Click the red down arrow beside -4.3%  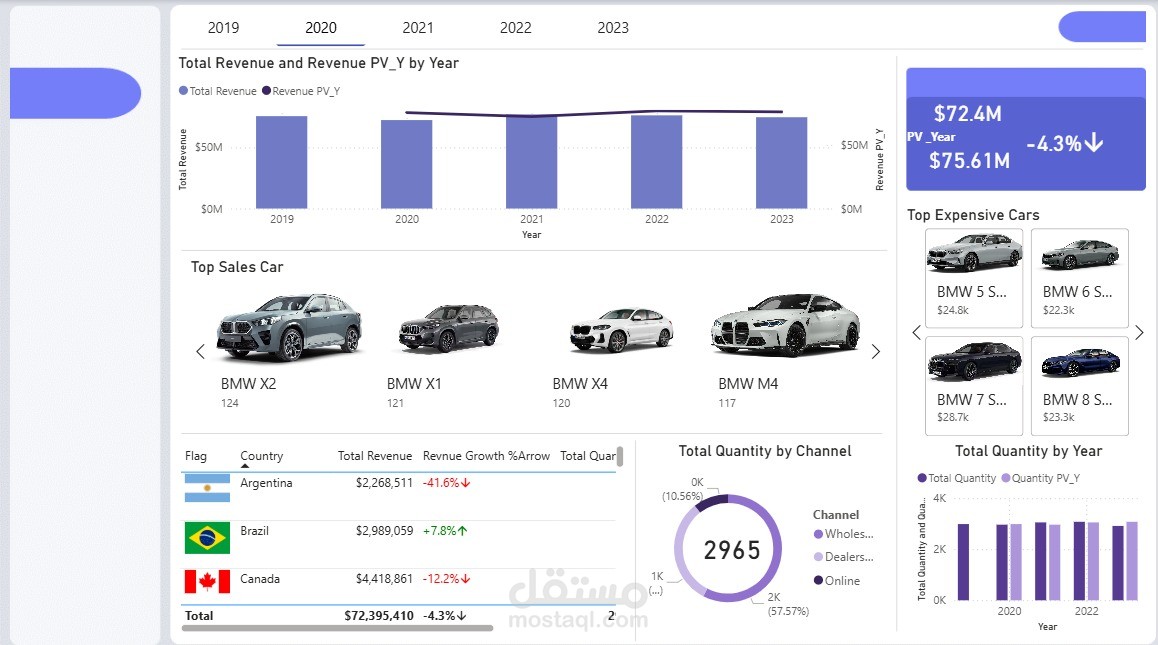[x=463, y=616]
